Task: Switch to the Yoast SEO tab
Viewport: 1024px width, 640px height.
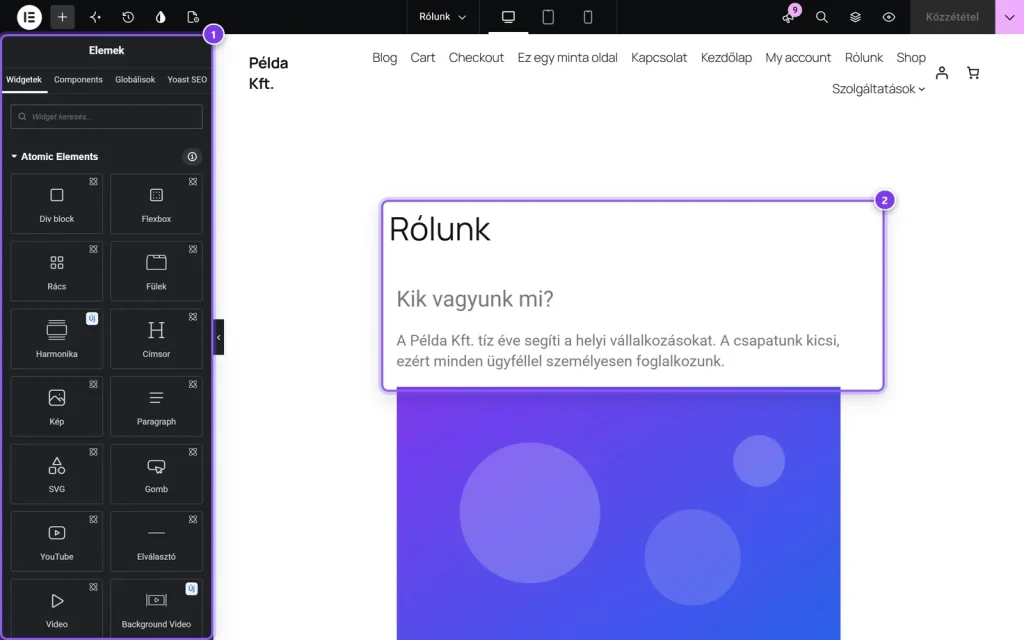Action: click(x=187, y=80)
